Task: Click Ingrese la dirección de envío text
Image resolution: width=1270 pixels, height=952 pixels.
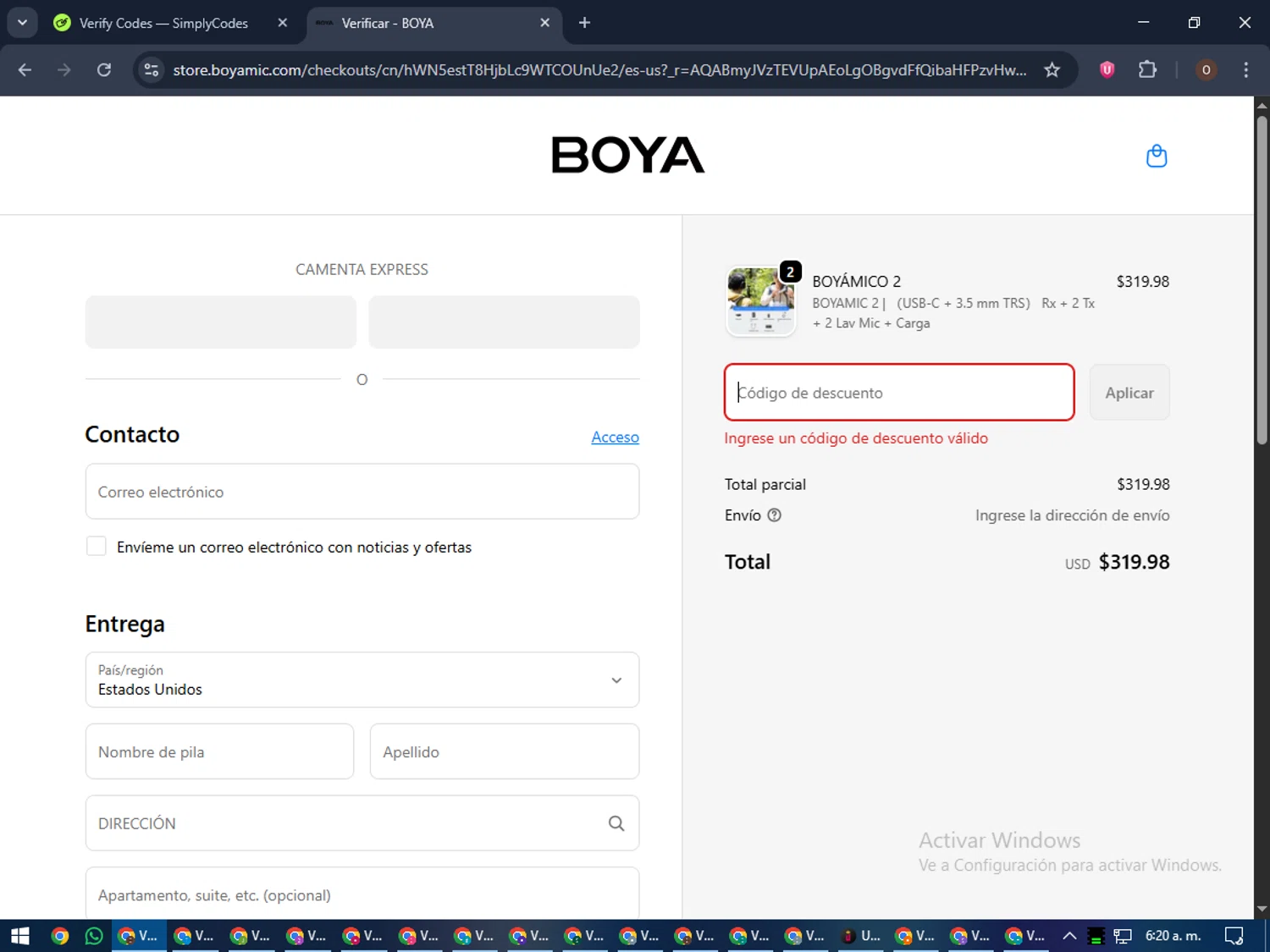Action: click(x=1072, y=515)
